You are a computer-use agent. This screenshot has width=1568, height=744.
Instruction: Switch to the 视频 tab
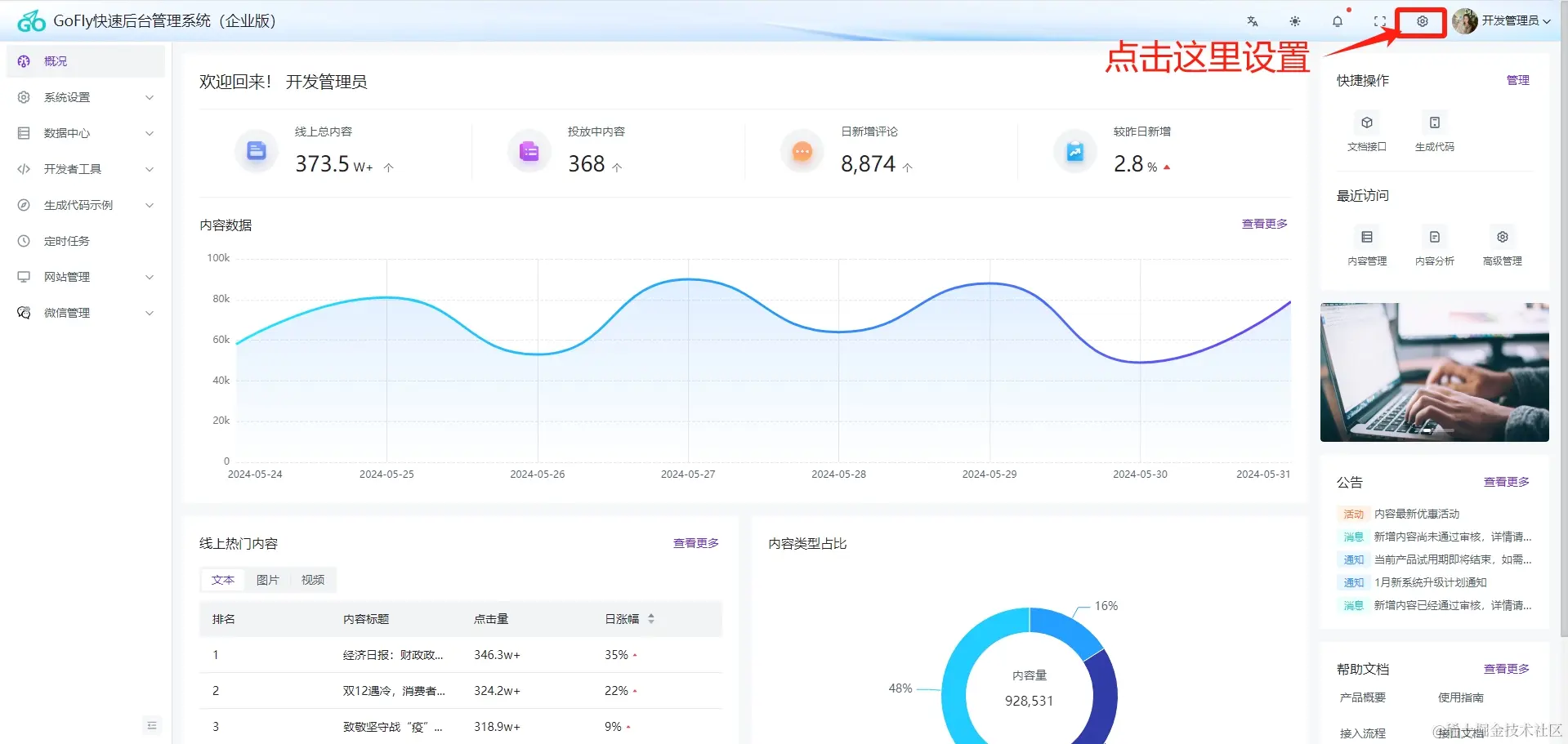click(313, 580)
